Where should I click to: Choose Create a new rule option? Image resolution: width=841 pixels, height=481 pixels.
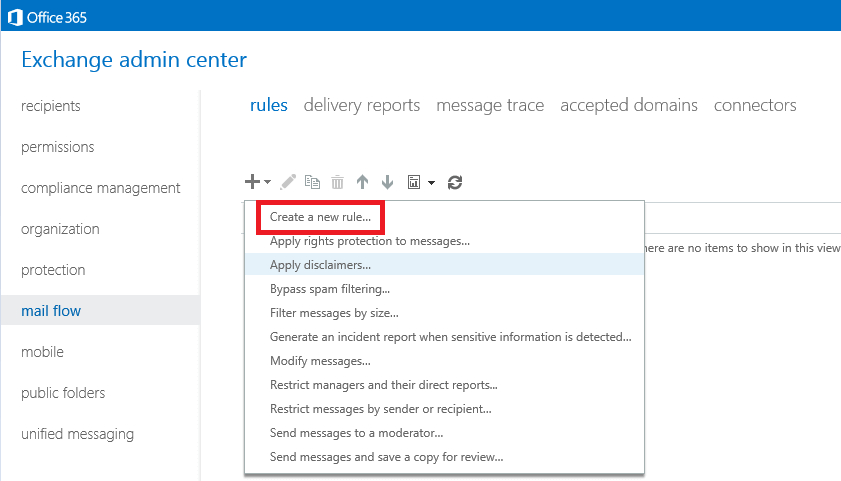point(320,217)
